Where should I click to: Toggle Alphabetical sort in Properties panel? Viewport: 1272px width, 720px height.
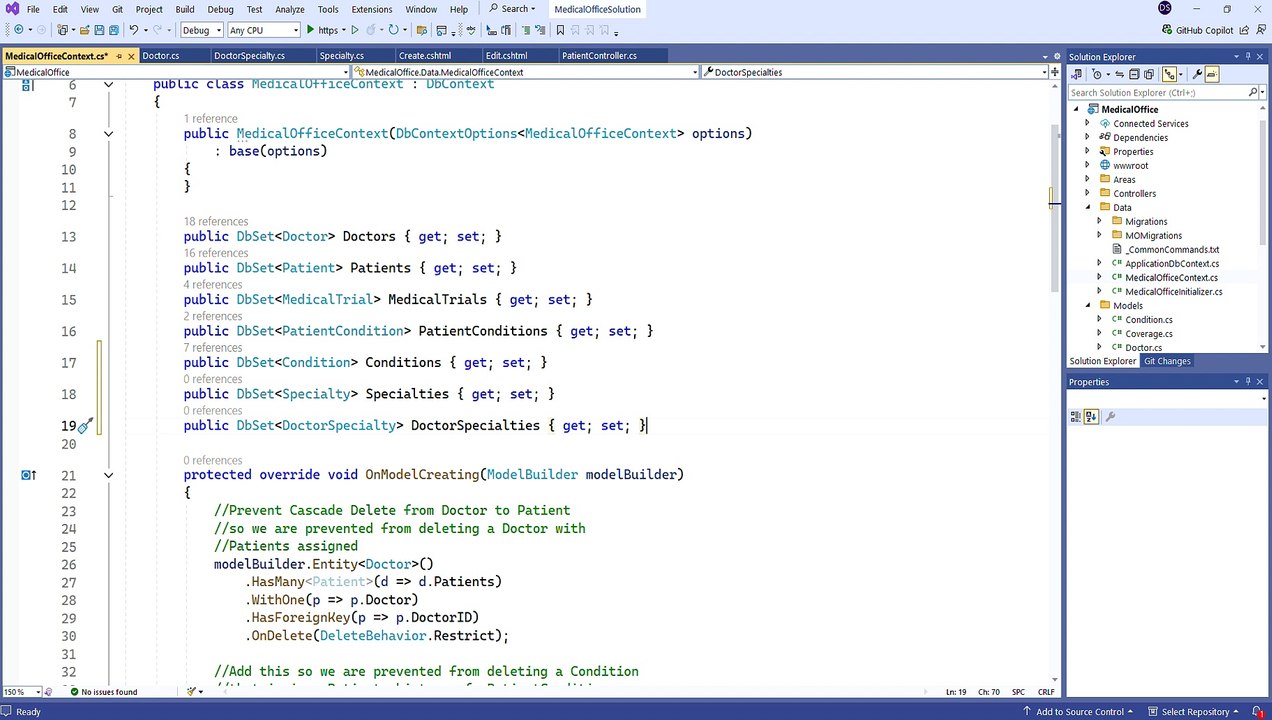[1091, 417]
